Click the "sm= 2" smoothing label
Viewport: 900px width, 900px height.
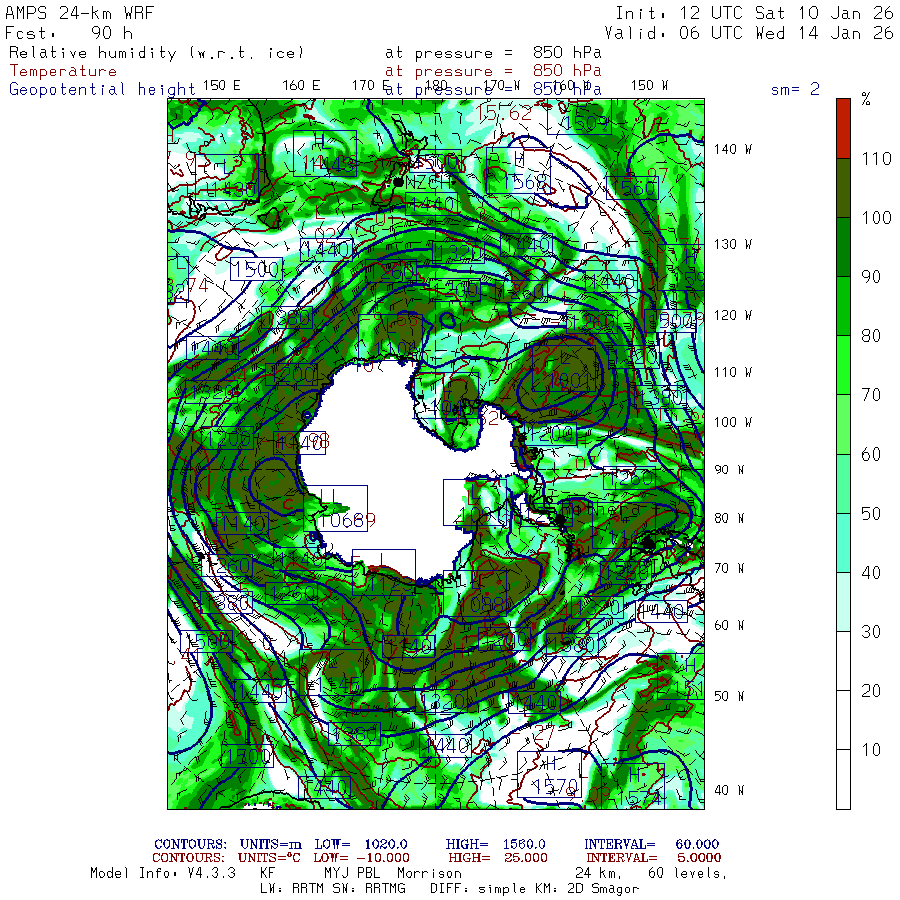click(x=795, y=89)
